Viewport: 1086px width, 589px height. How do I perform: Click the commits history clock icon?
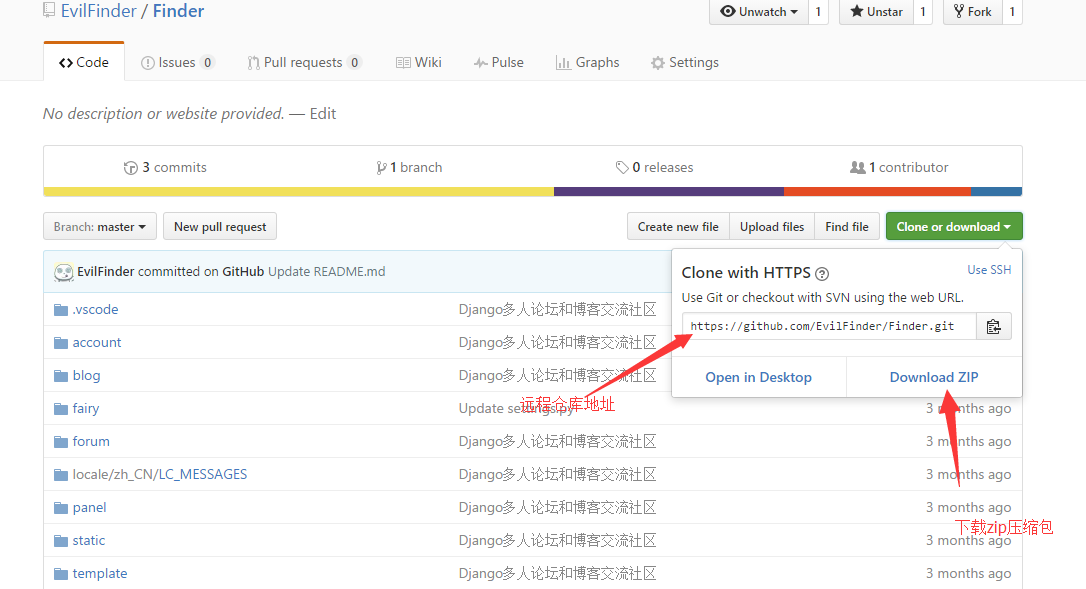tap(130, 168)
